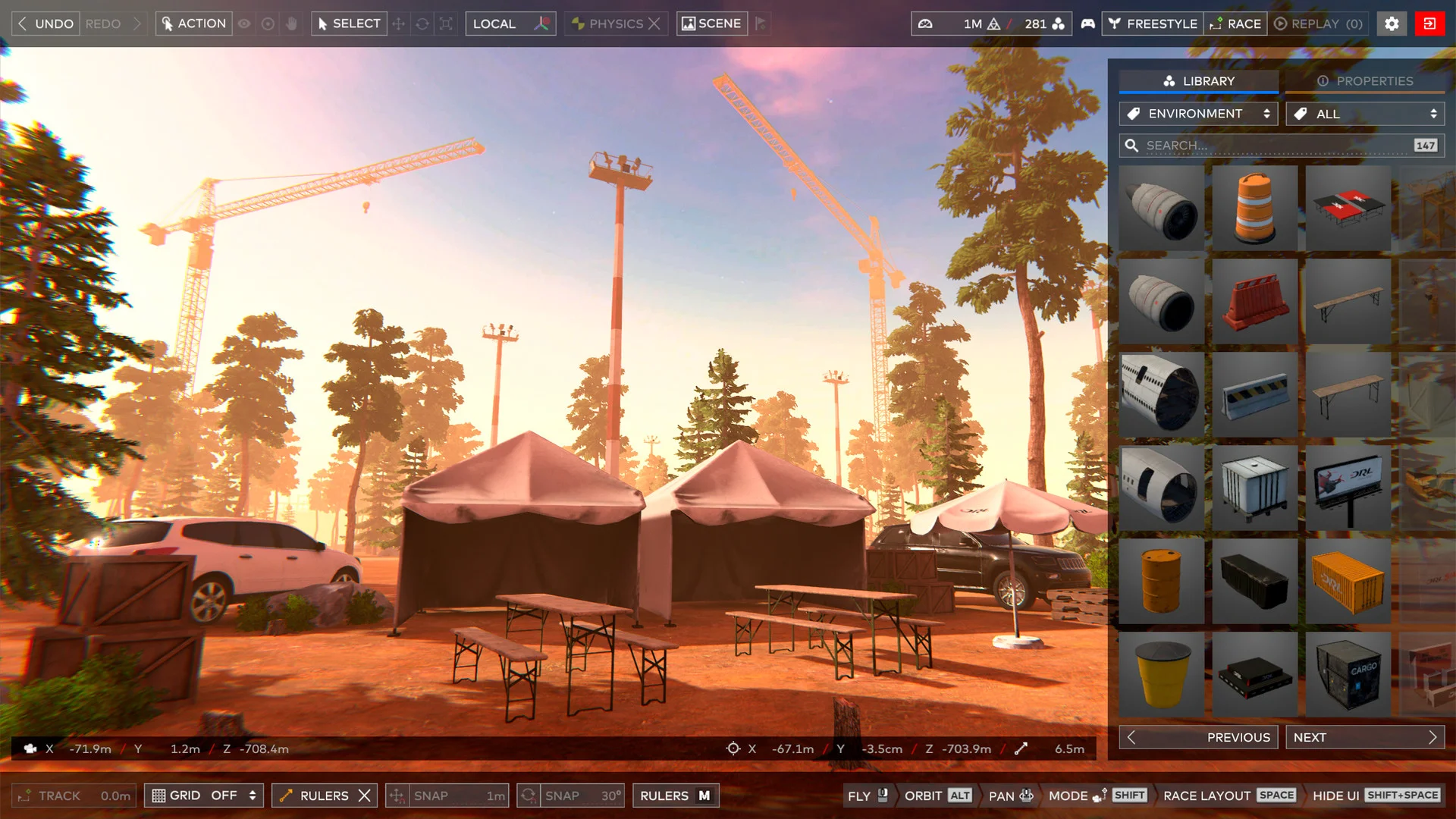Switch to the Properties tab
This screenshot has width=1456, height=819.
coord(1365,81)
